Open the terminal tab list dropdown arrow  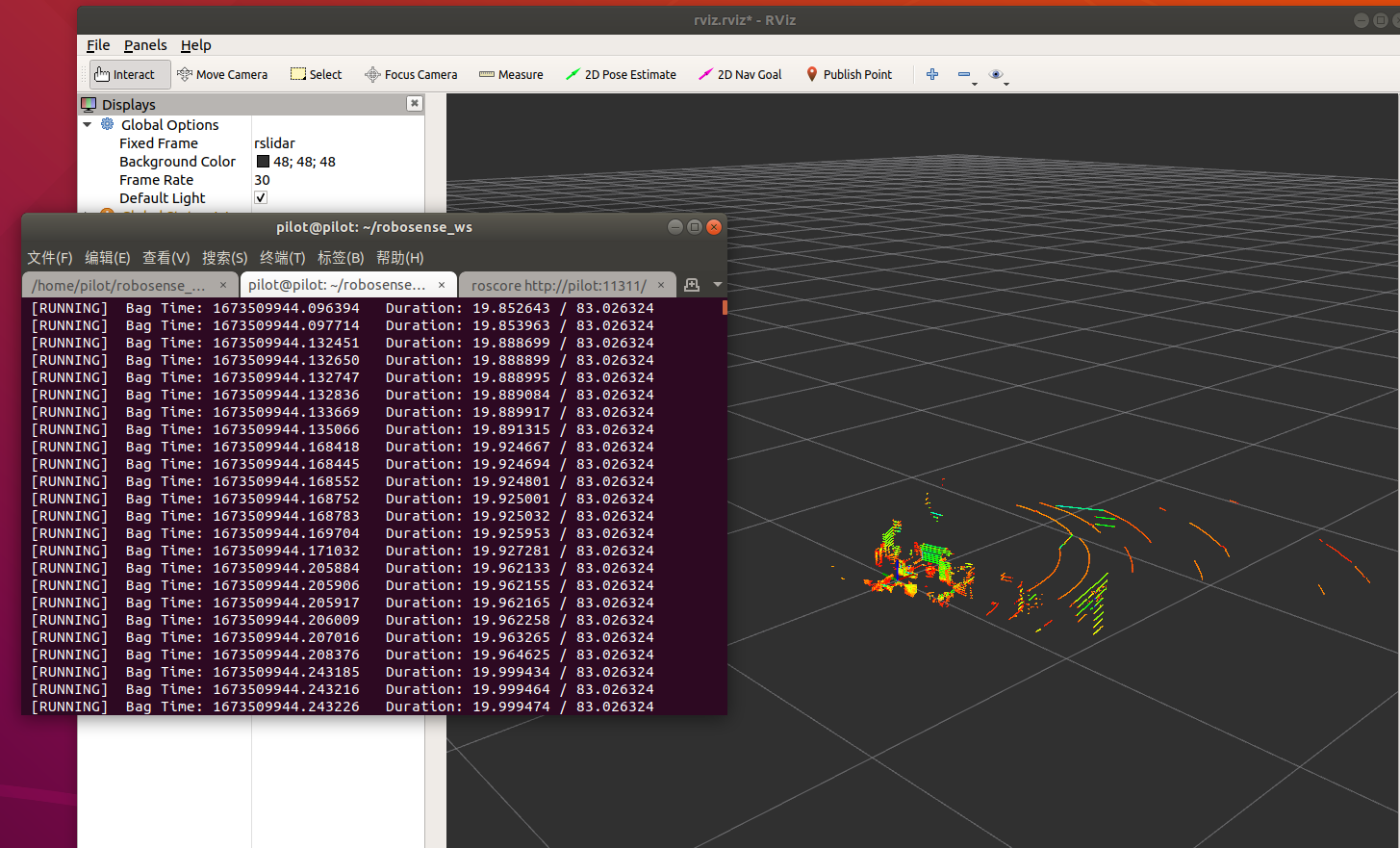pyautogui.click(x=718, y=285)
